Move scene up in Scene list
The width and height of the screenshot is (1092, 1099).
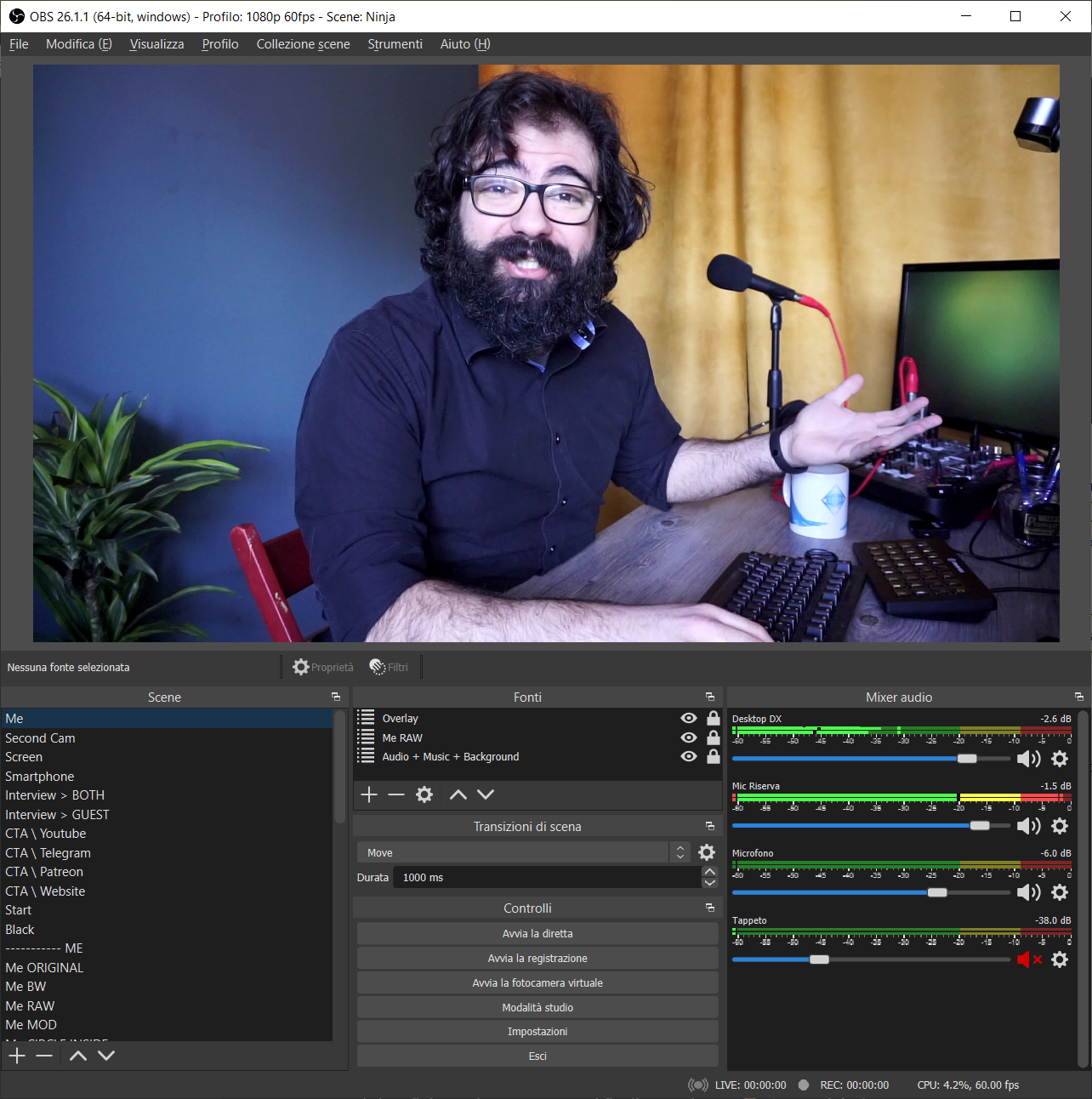pyautogui.click(x=78, y=1056)
